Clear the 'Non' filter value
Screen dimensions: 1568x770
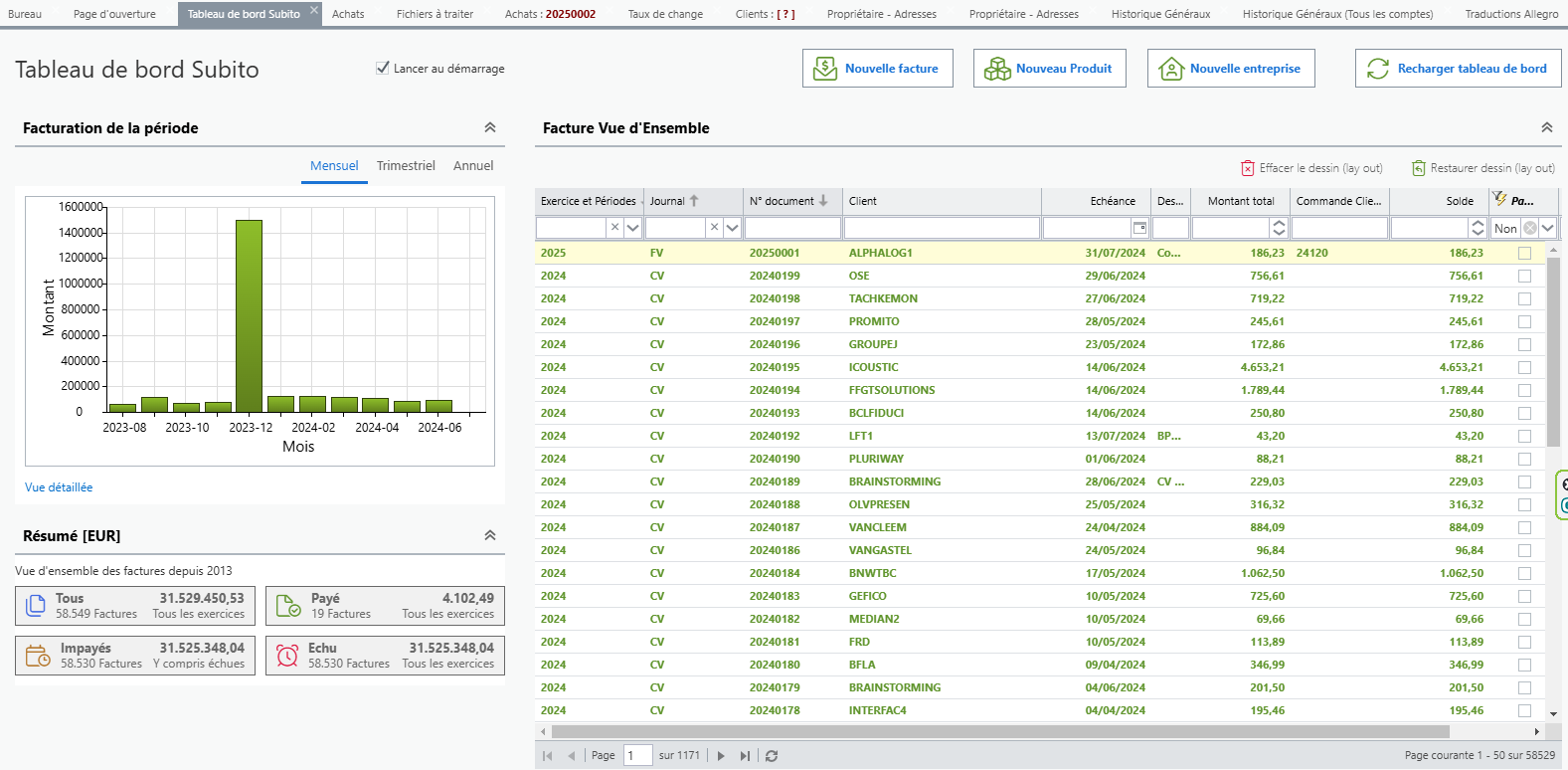(x=1530, y=228)
